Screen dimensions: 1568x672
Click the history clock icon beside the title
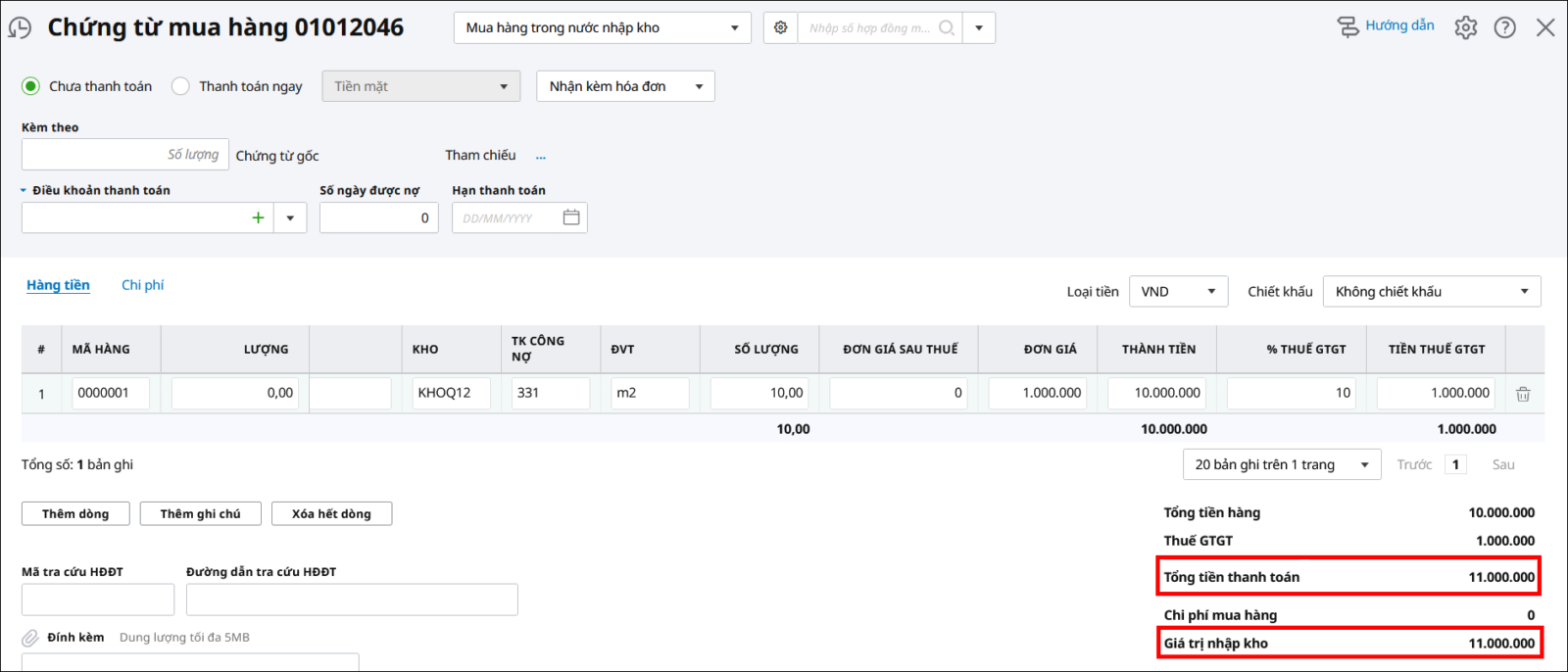[x=20, y=28]
